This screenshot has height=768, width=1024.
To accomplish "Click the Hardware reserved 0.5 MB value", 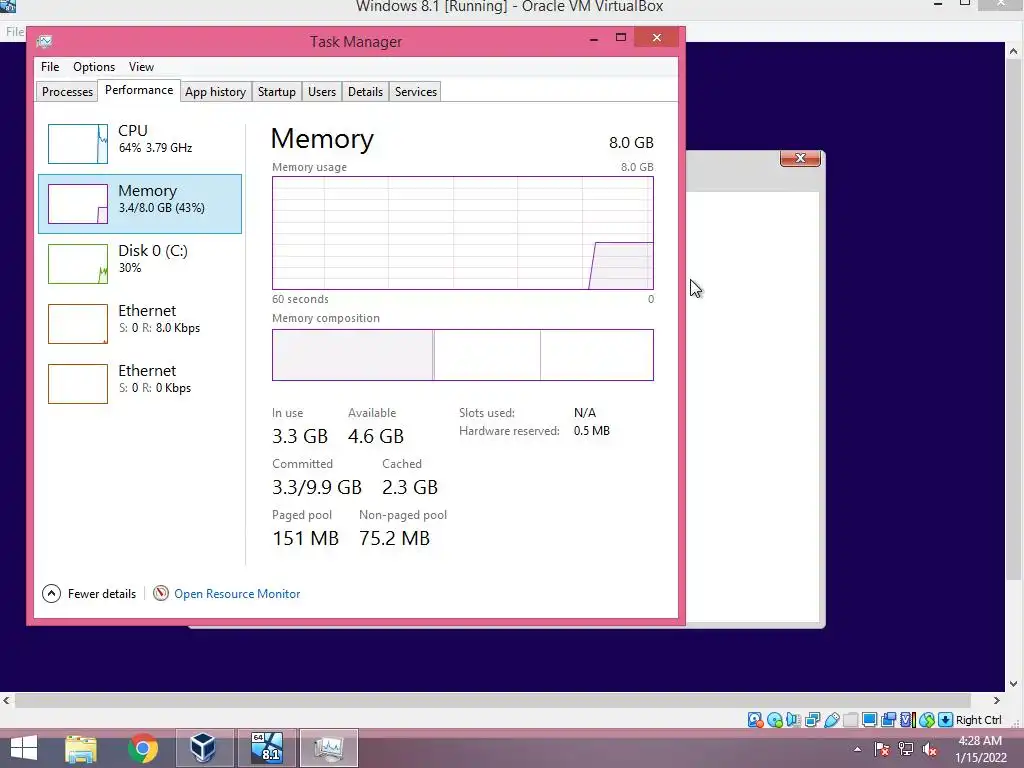I will 592,431.
